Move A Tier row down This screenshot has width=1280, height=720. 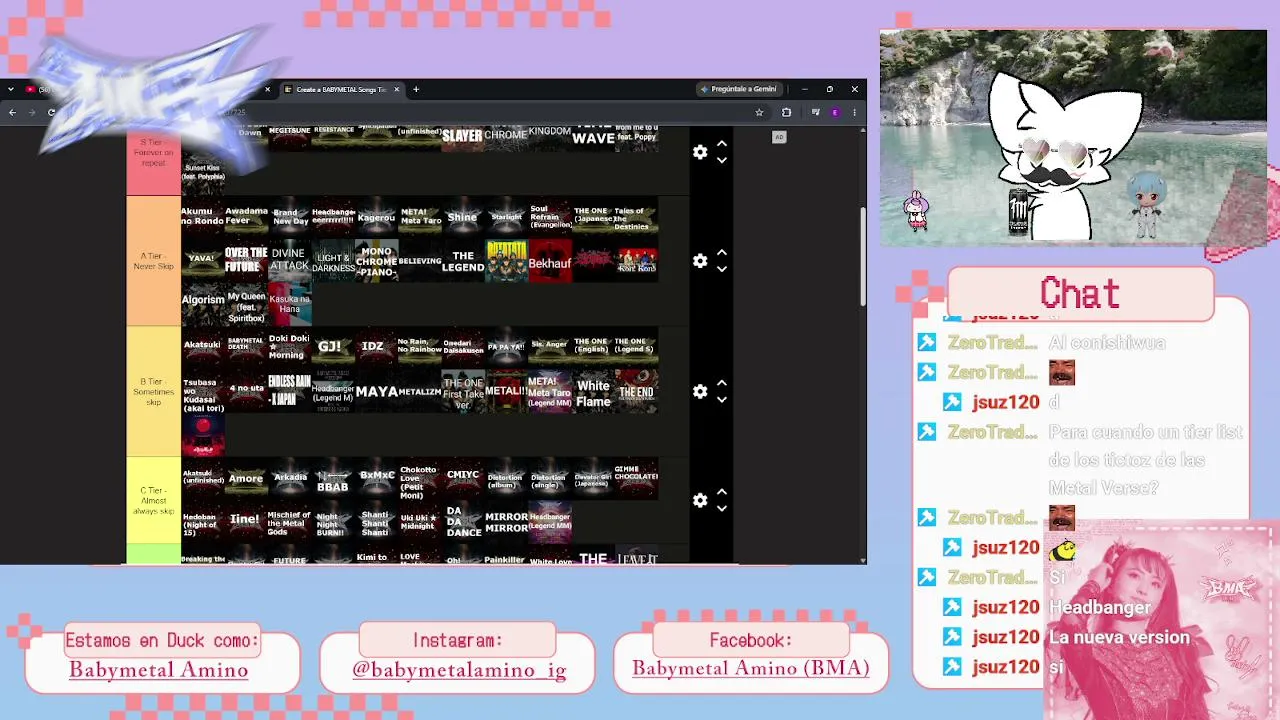point(722,269)
